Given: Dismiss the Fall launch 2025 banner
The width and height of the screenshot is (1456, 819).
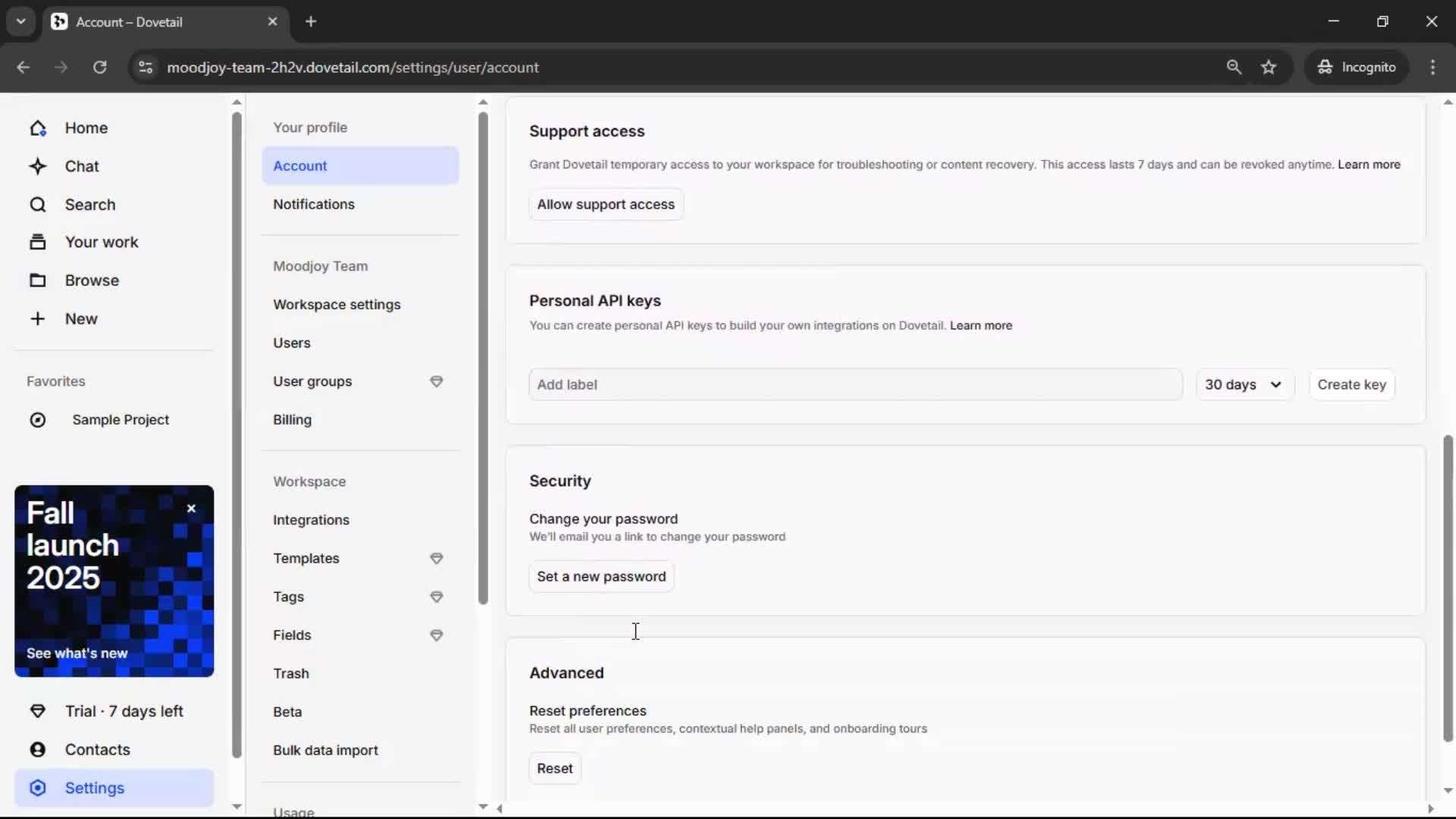Looking at the screenshot, I should (191, 509).
